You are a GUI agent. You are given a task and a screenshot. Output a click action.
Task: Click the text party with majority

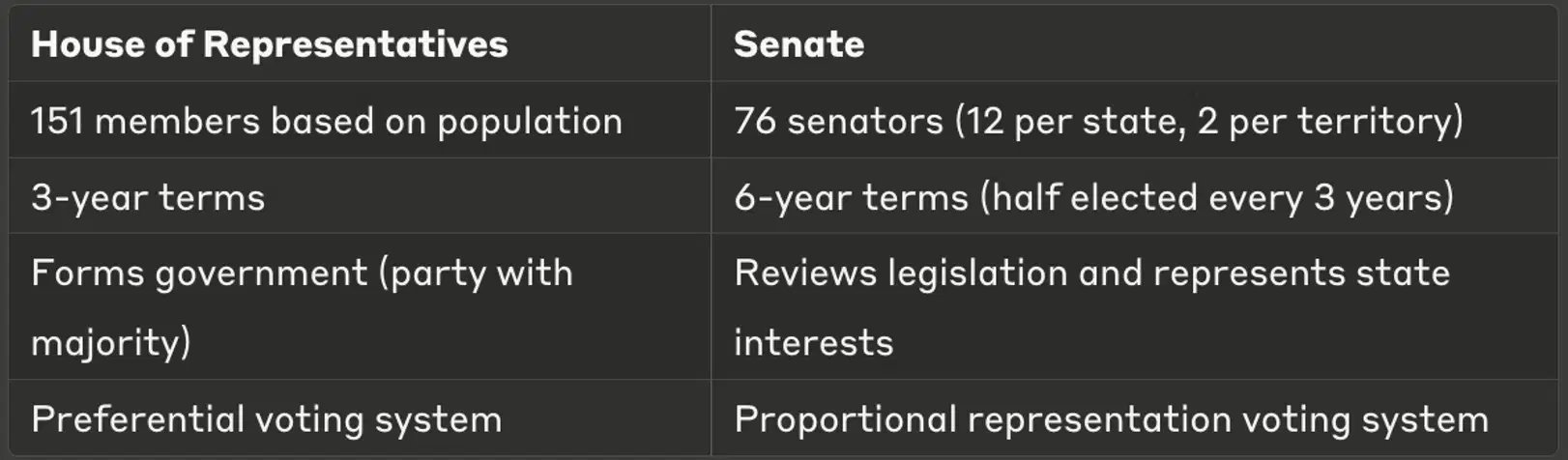click(x=302, y=307)
